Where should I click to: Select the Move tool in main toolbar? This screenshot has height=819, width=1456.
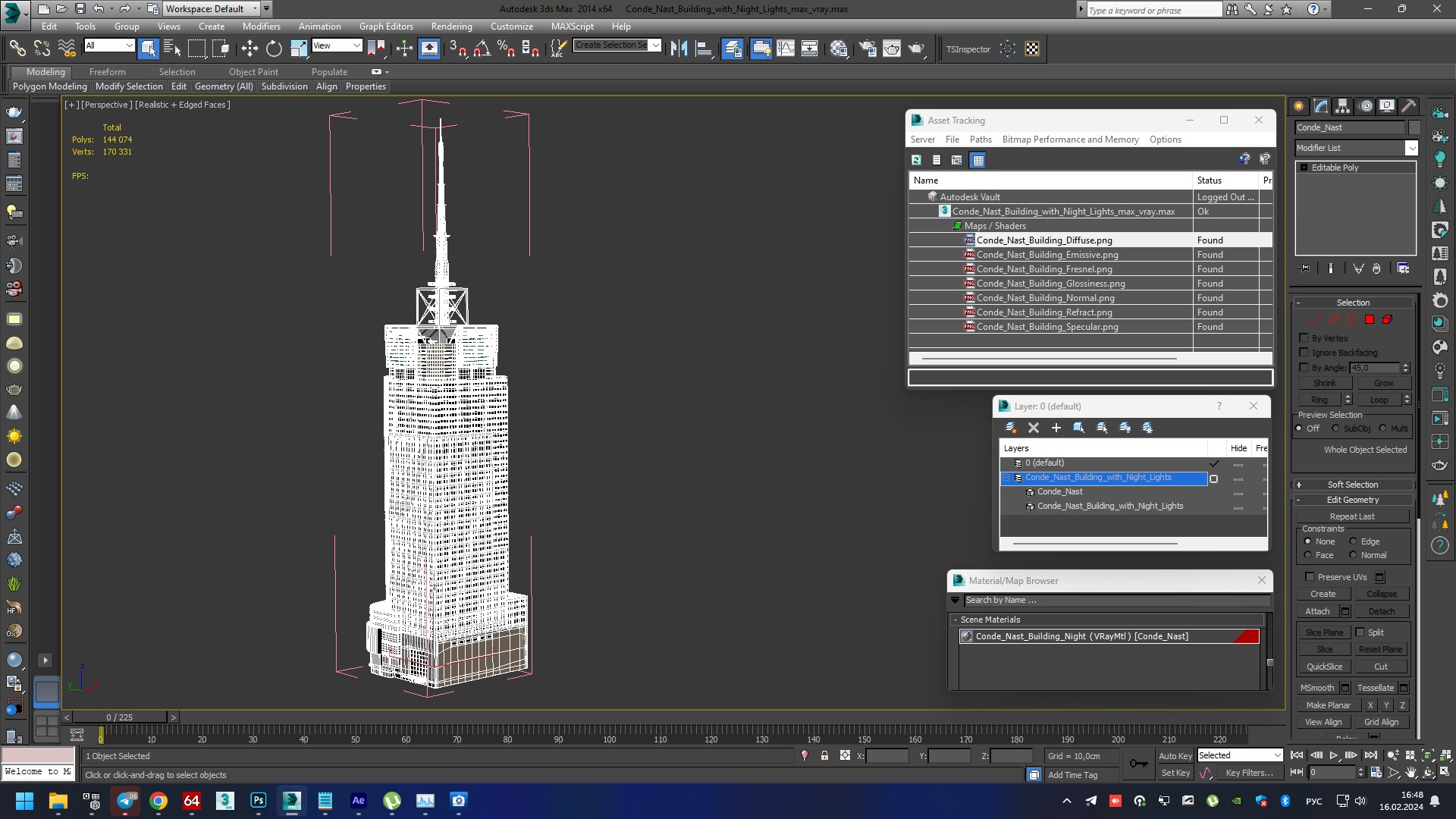249,49
